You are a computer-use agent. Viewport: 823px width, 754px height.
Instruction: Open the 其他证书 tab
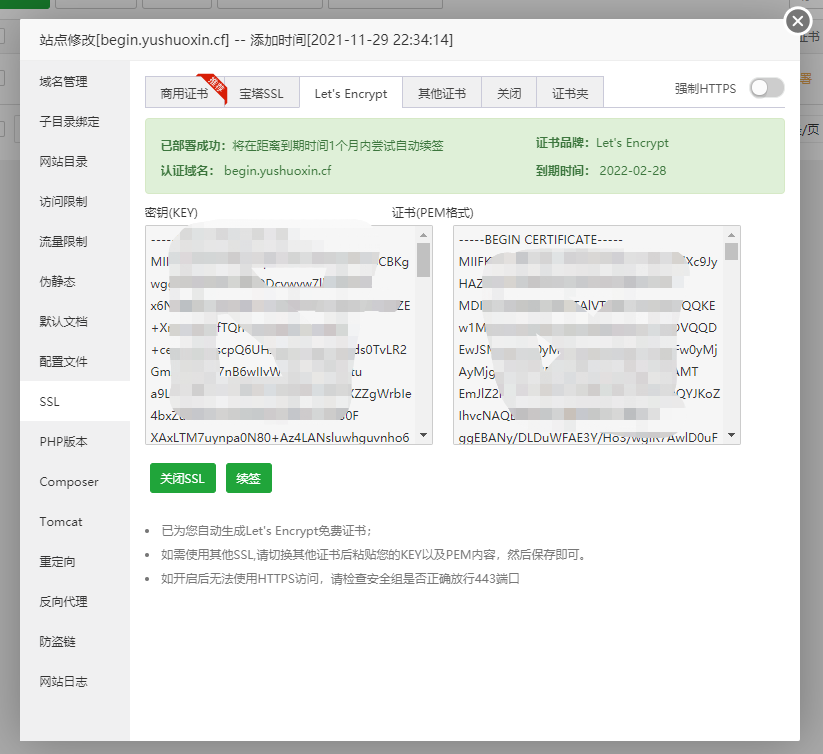[x=441, y=93]
